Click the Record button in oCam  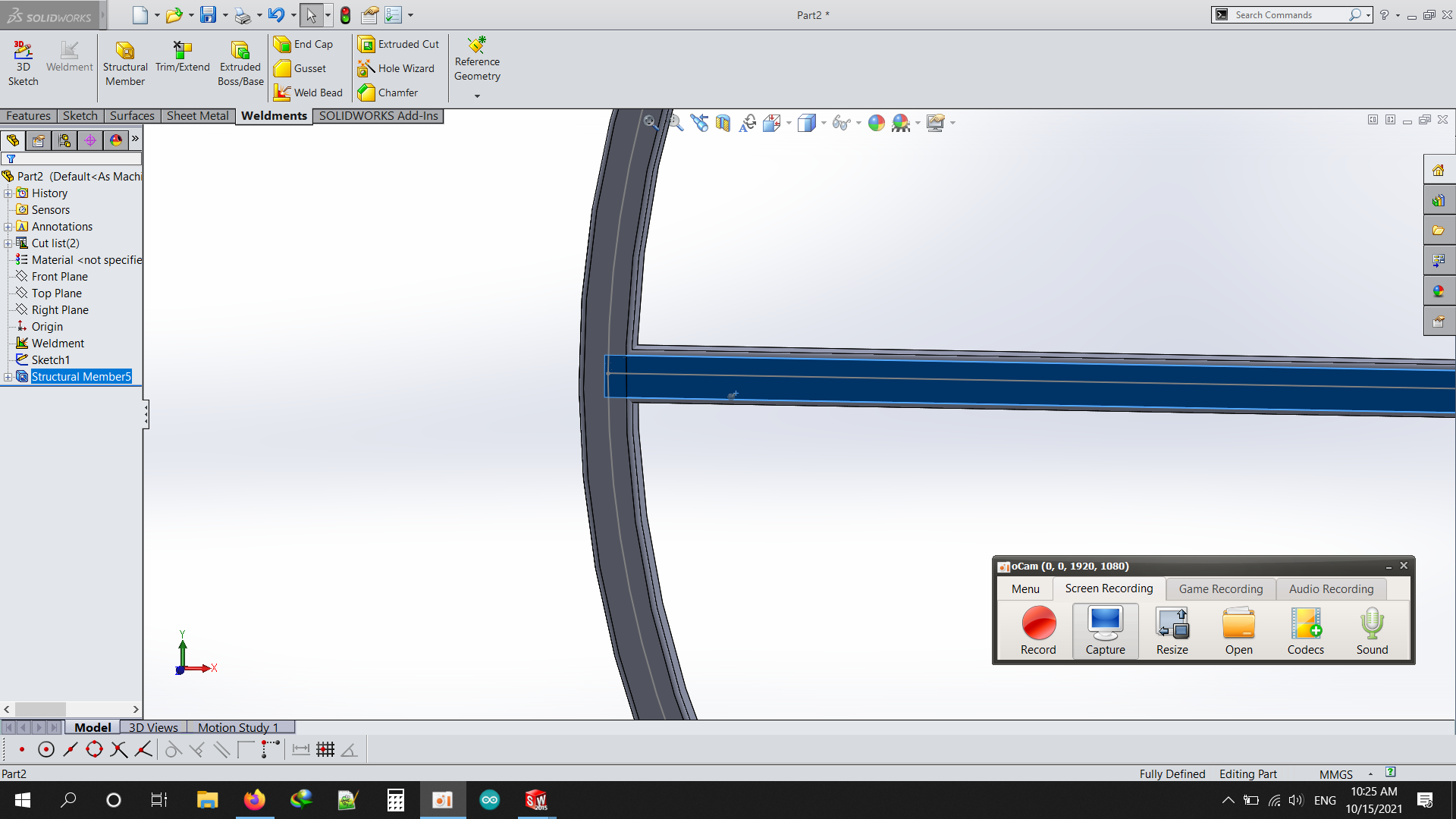tap(1038, 631)
